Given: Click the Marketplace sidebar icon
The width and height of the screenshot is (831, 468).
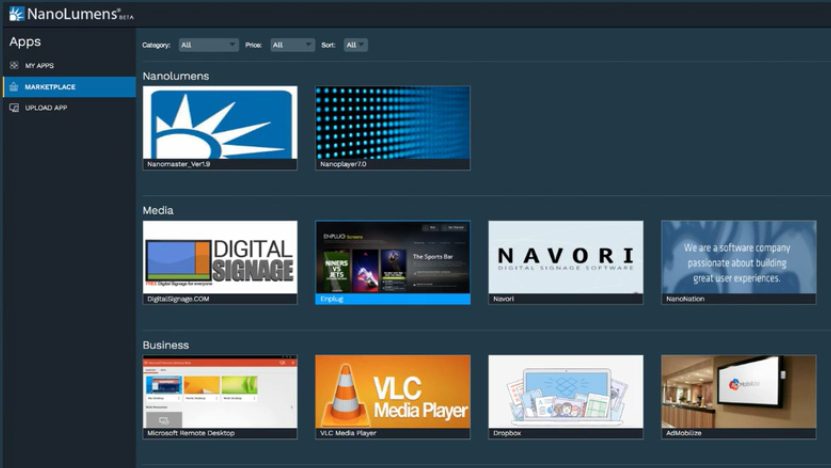Looking at the screenshot, I should tap(14, 87).
